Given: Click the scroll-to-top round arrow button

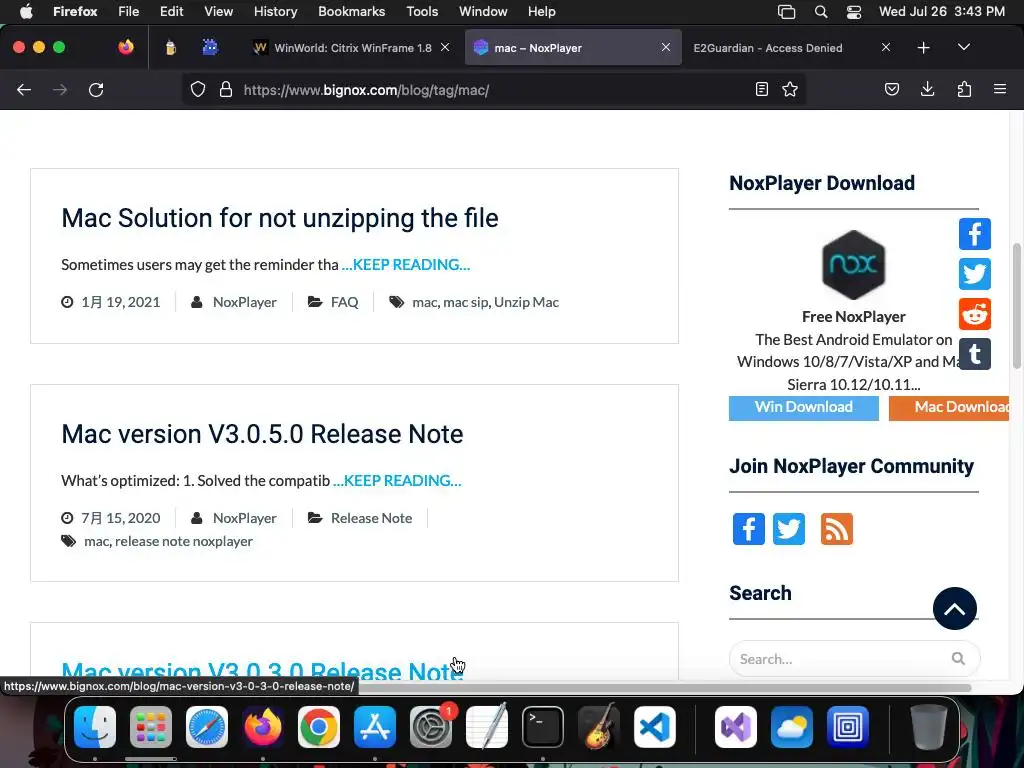Looking at the screenshot, I should pos(955,609).
